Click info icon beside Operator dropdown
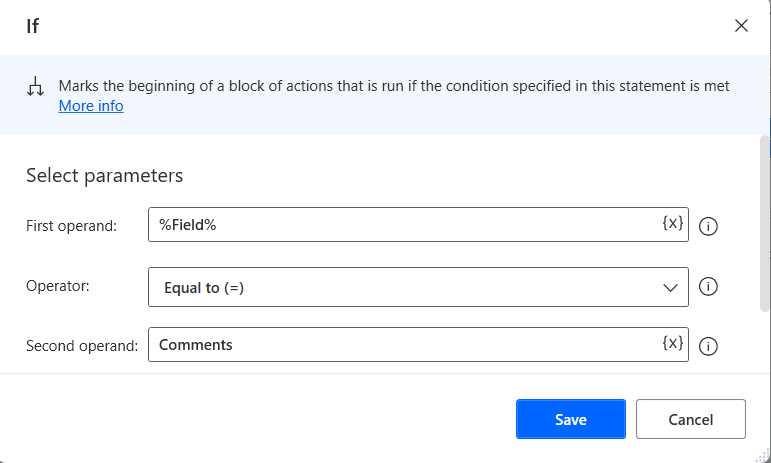 point(708,287)
